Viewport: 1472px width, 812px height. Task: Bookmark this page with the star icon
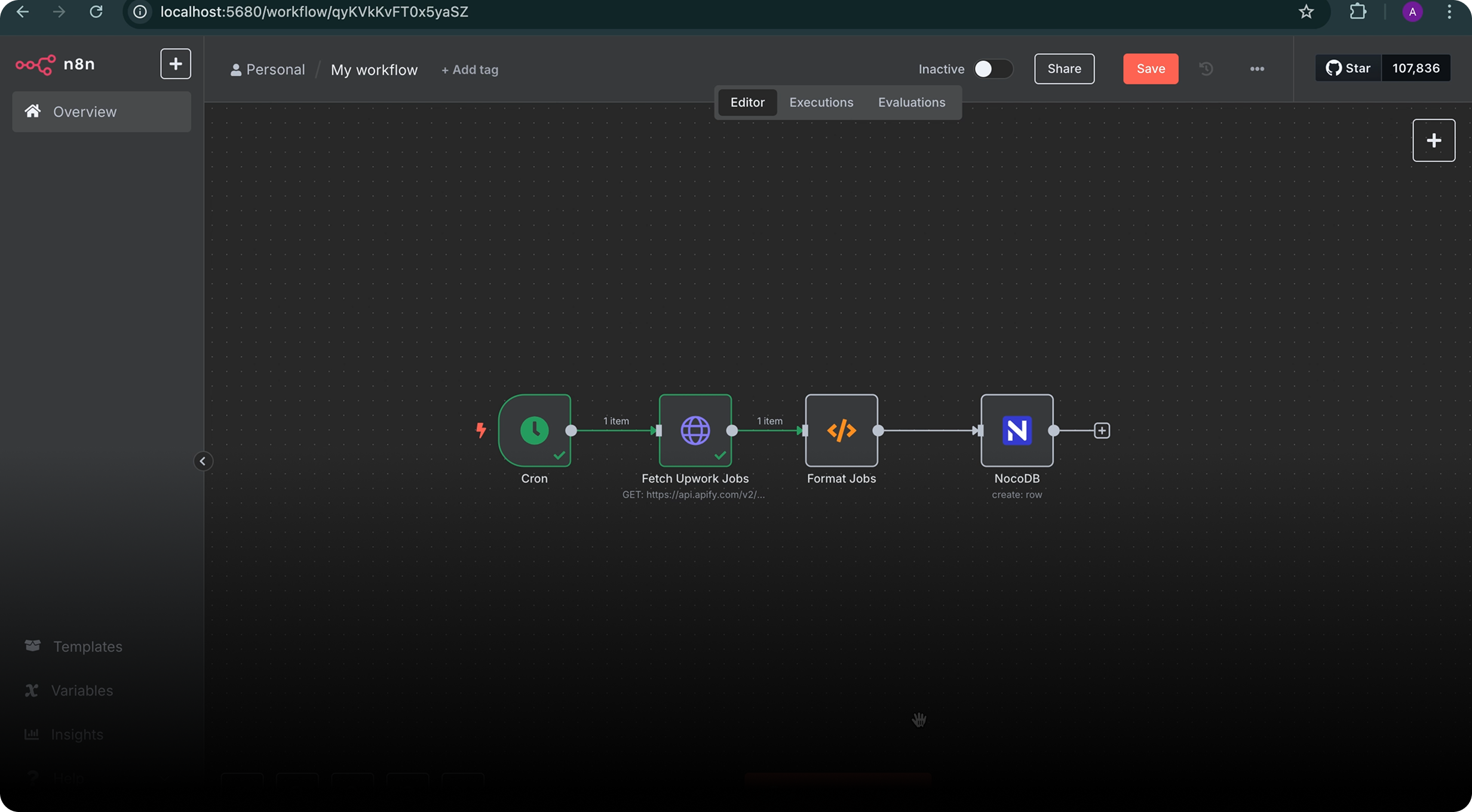(x=1307, y=12)
